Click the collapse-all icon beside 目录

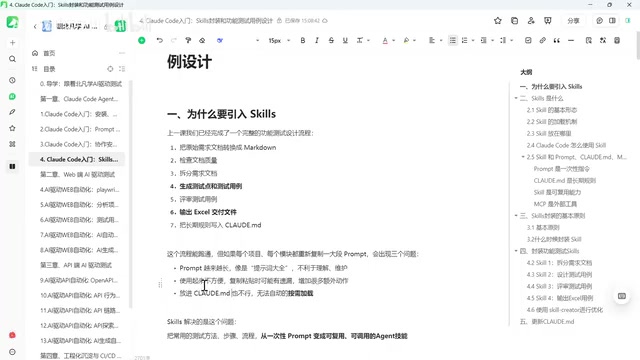122,69
